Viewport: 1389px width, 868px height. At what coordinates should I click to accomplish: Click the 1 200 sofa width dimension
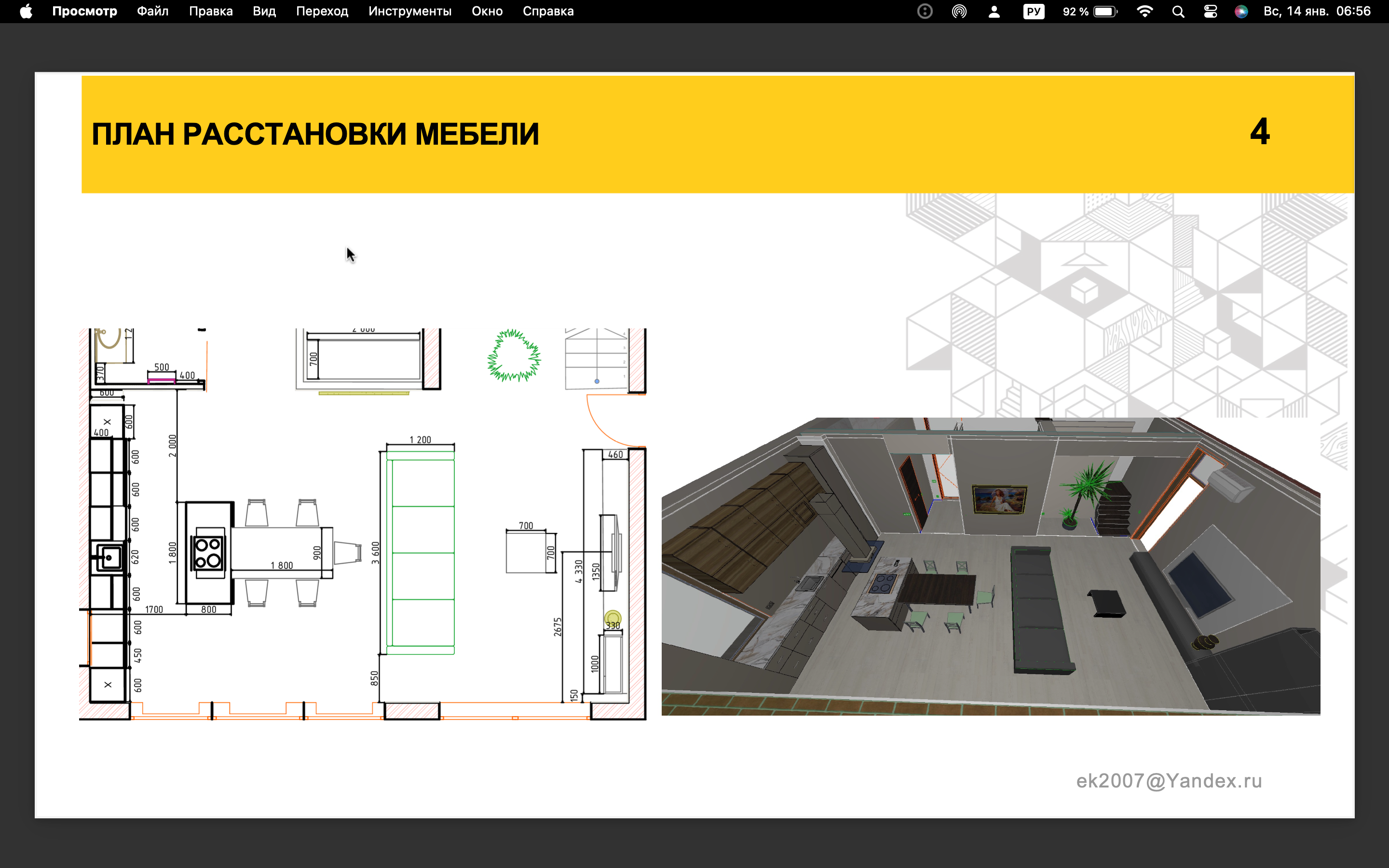[420, 440]
